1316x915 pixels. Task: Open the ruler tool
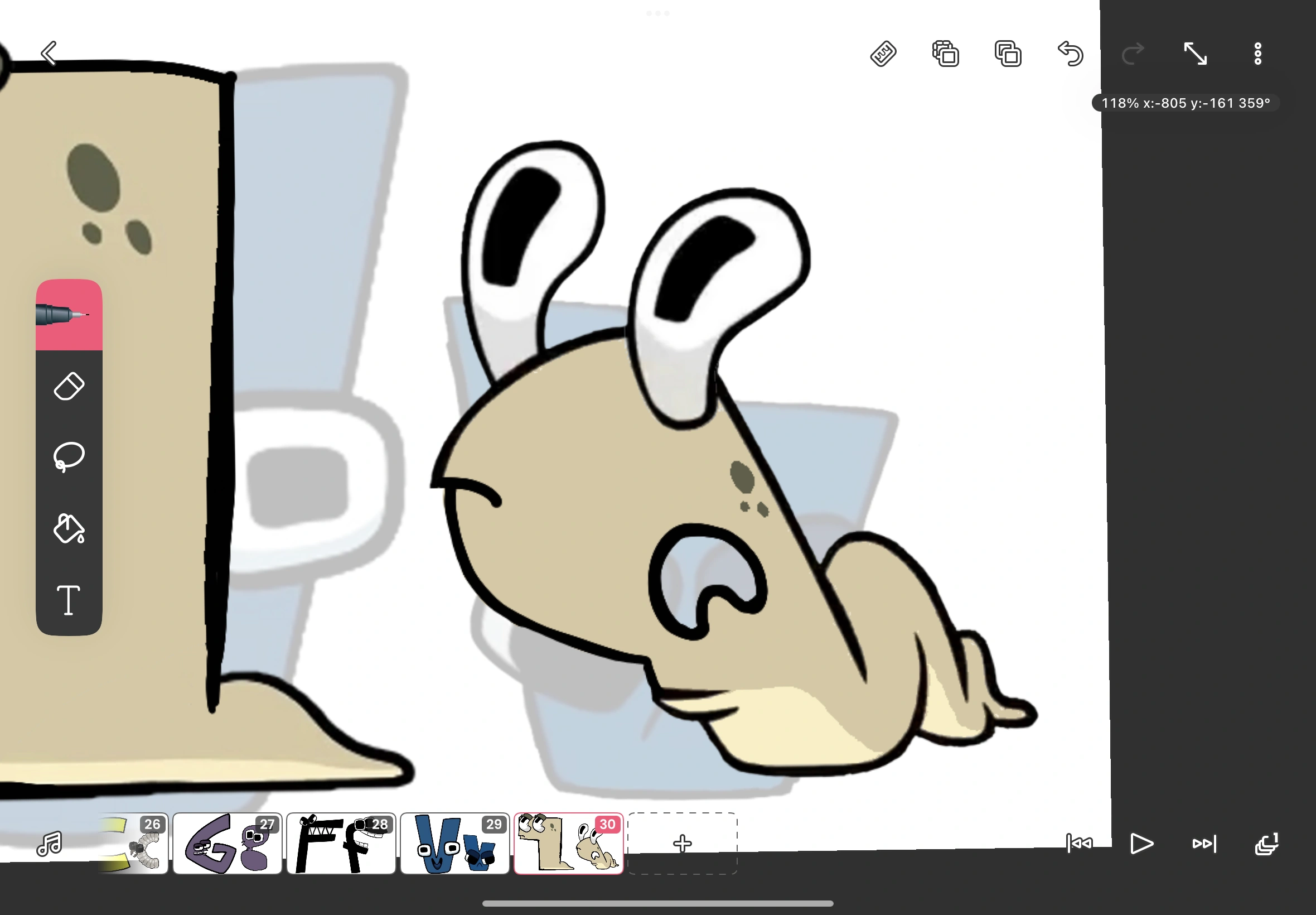point(883,54)
